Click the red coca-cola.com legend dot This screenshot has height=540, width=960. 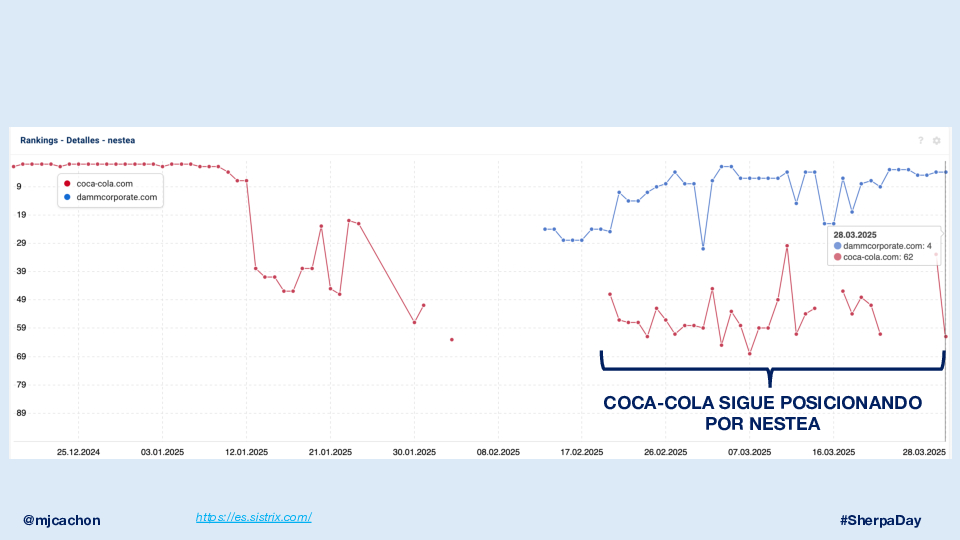click(67, 183)
